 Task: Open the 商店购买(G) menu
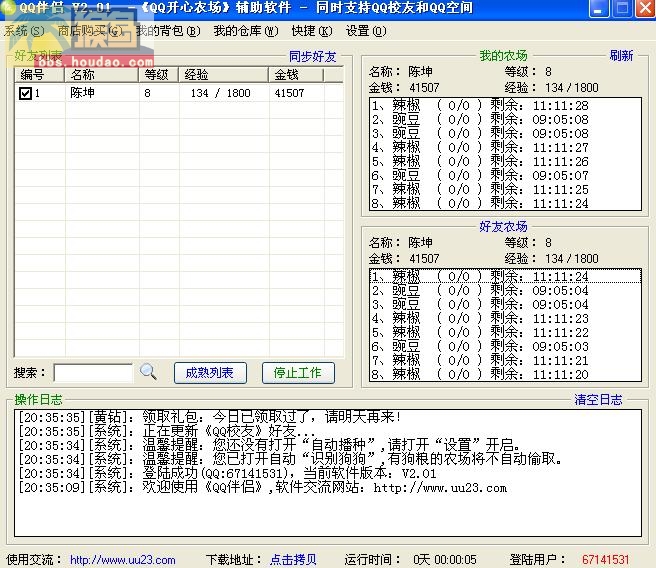pos(90,31)
